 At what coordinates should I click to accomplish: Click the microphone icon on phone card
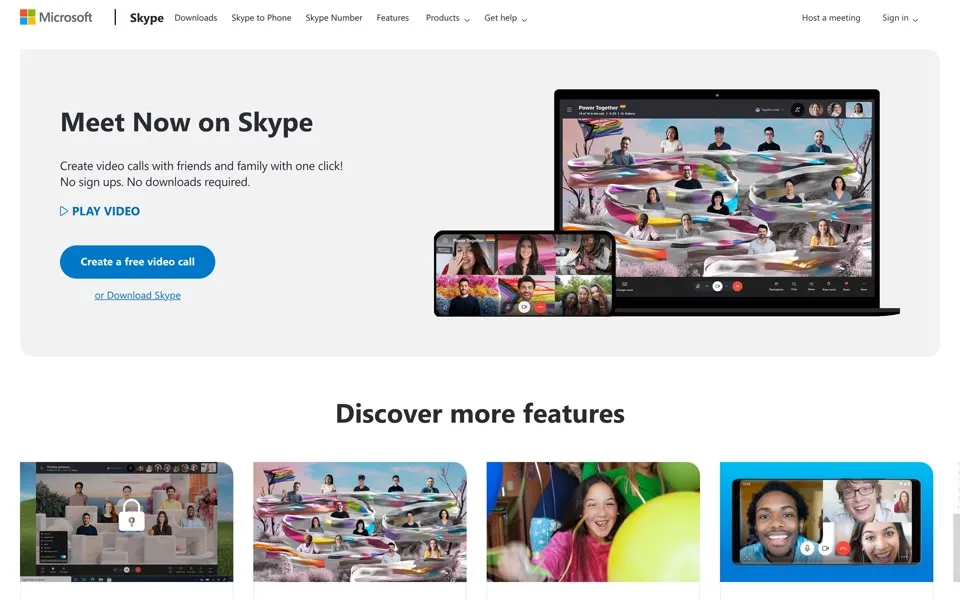coord(808,548)
